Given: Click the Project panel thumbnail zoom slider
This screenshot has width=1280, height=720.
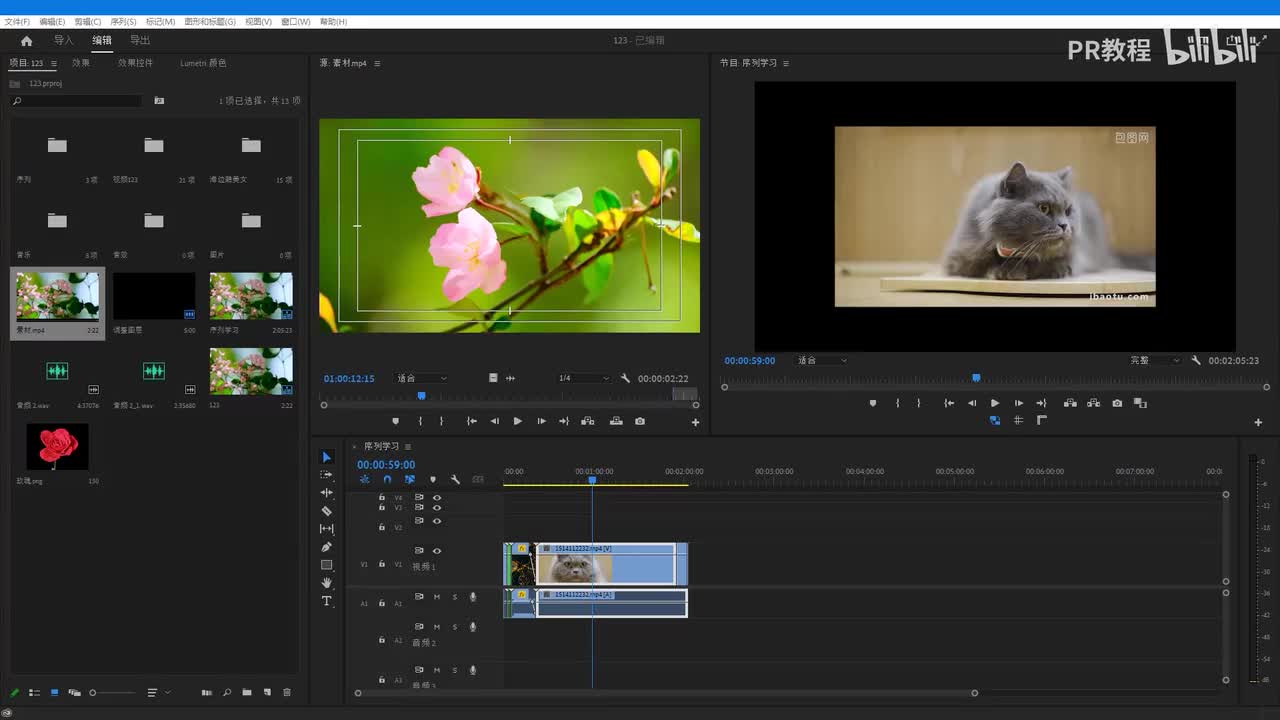Looking at the screenshot, I should [x=110, y=692].
